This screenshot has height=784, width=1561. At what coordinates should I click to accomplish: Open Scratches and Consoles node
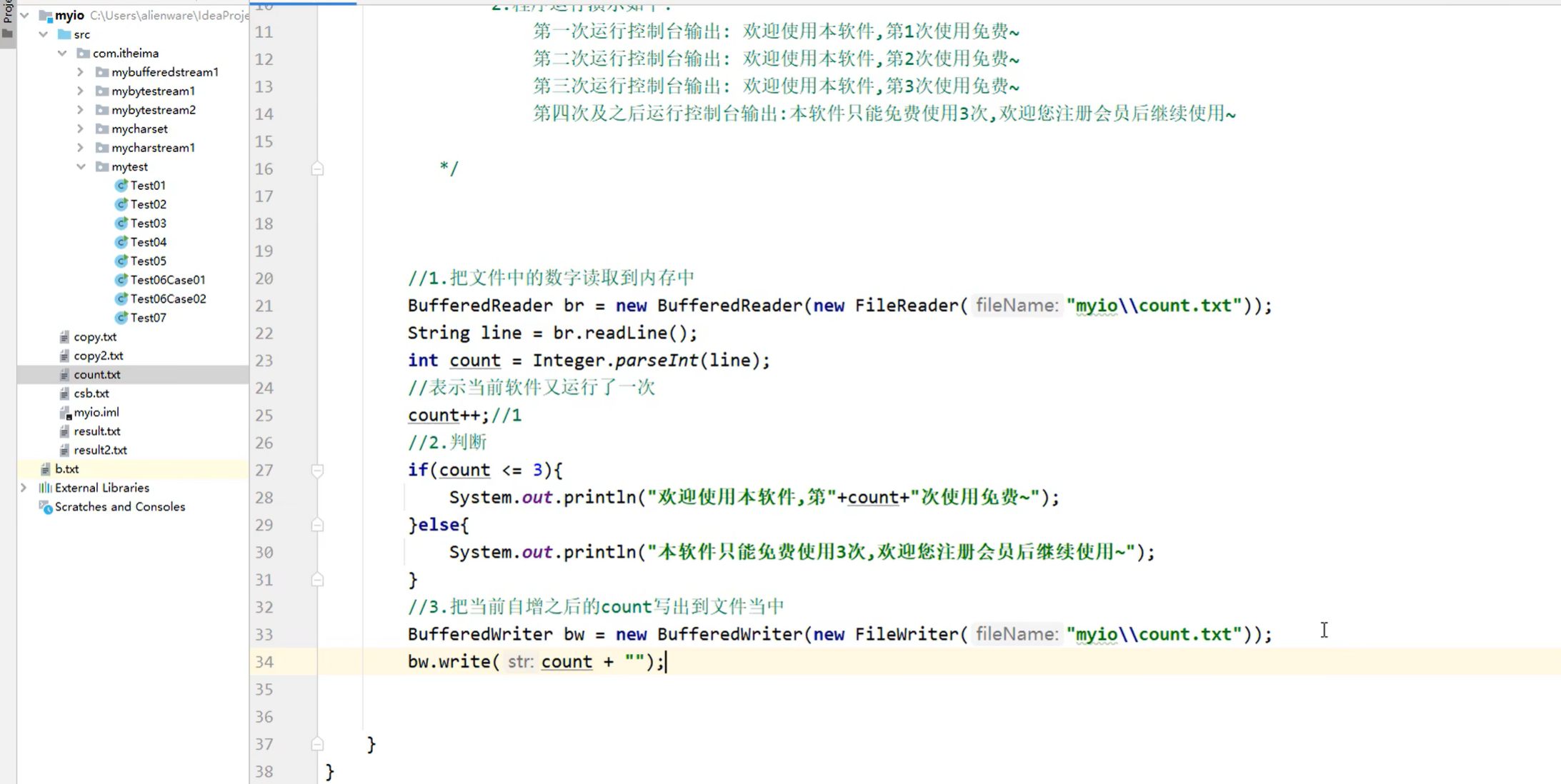click(119, 507)
